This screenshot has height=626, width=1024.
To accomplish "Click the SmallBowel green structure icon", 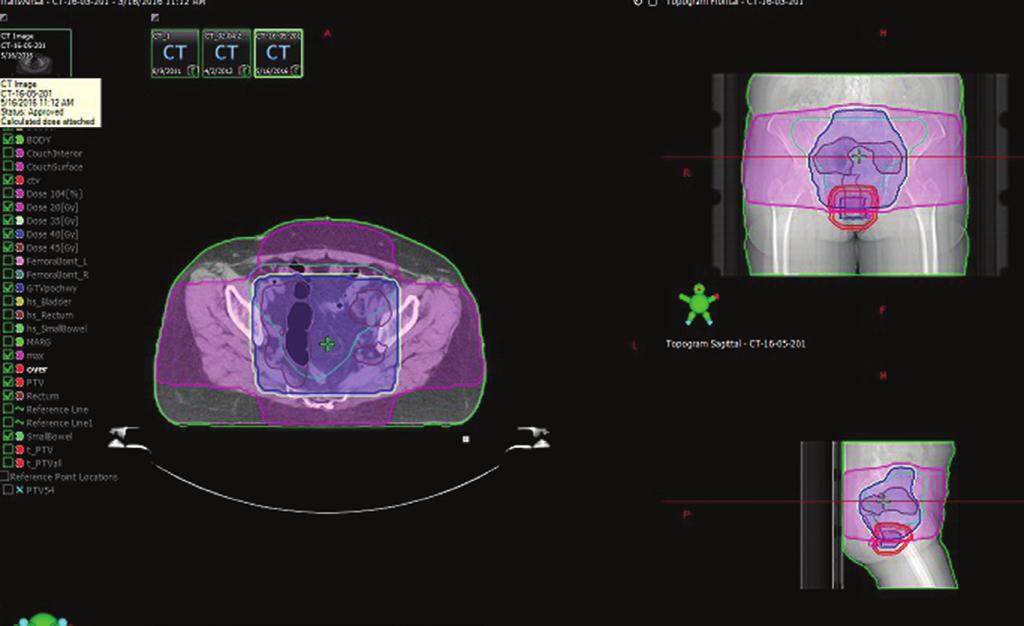I will (20, 436).
